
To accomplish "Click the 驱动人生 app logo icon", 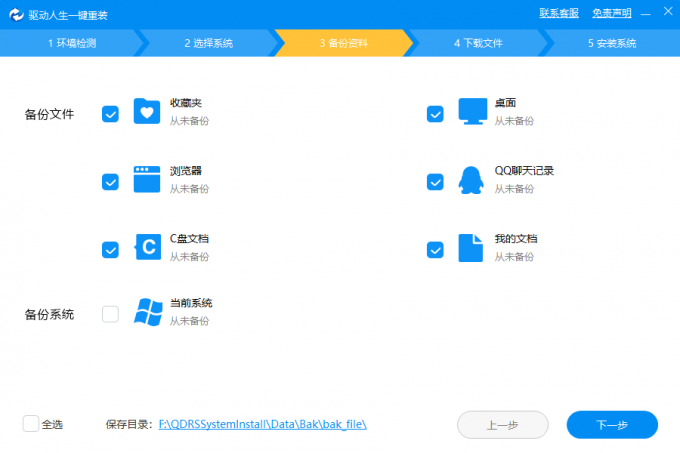I will pos(15,13).
